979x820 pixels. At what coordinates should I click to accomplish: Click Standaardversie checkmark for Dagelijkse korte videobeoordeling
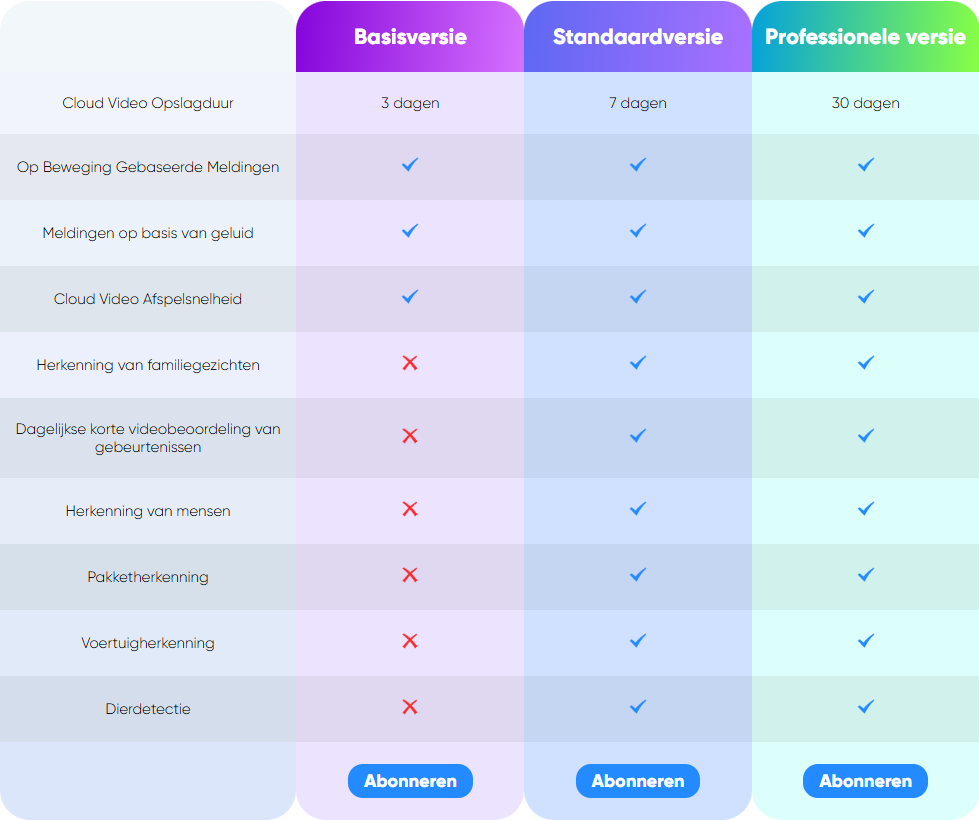[x=637, y=436]
